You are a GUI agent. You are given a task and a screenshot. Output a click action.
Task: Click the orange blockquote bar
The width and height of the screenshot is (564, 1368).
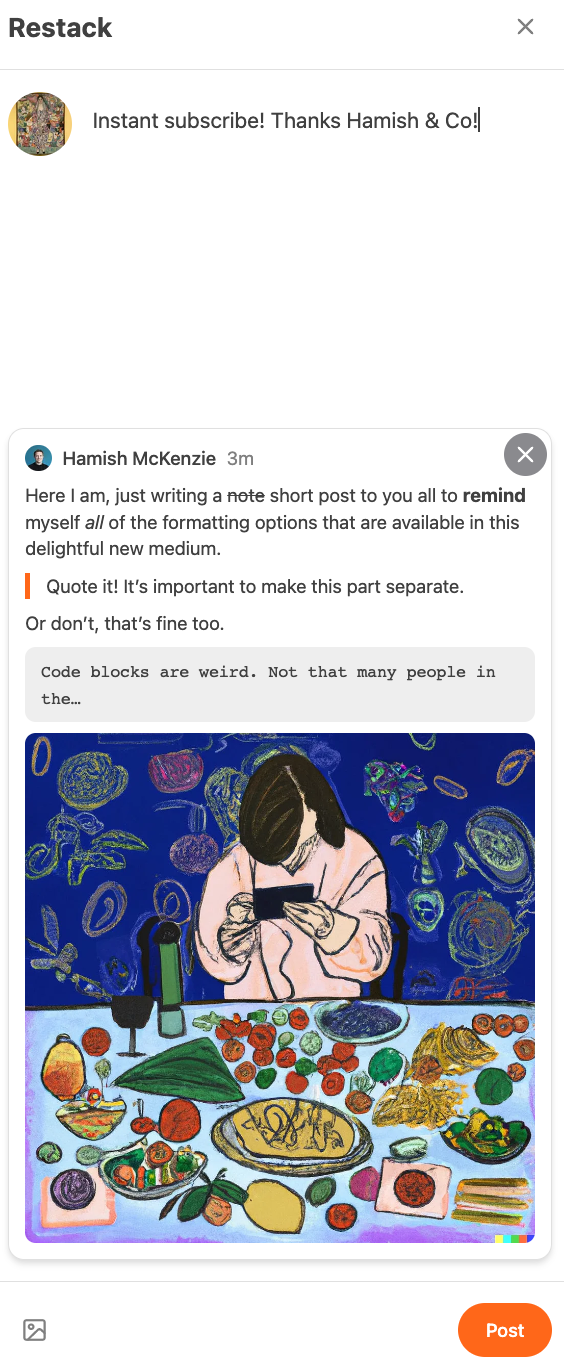click(x=28, y=587)
